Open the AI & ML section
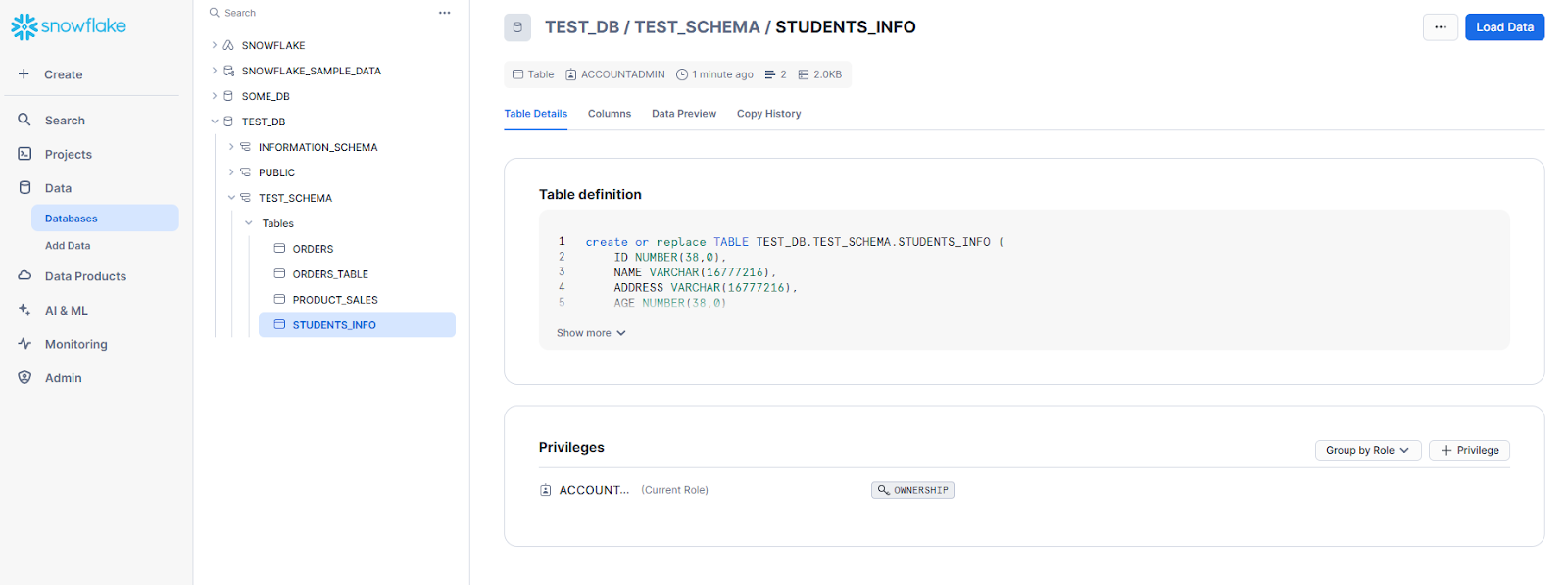1568x585 pixels. point(66,311)
